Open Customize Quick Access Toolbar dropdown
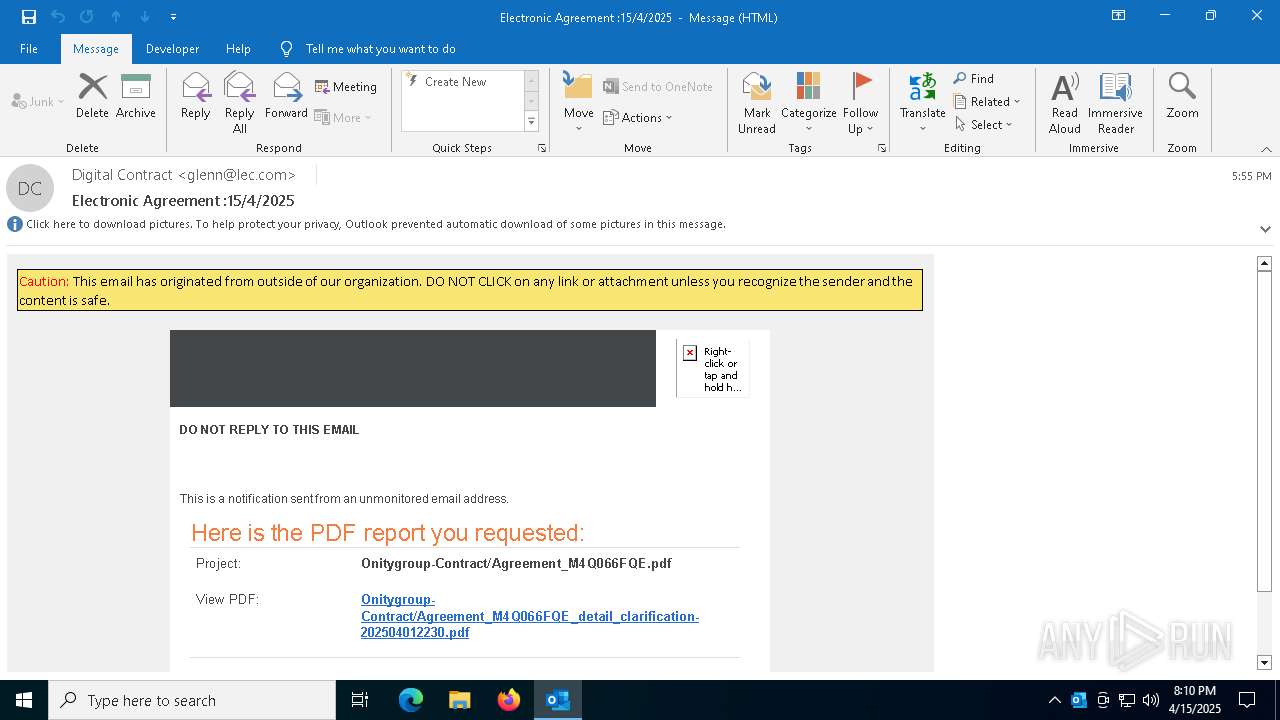Image resolution: width=1280 pixels, height=720 pixels. click(x=174, y=17)
